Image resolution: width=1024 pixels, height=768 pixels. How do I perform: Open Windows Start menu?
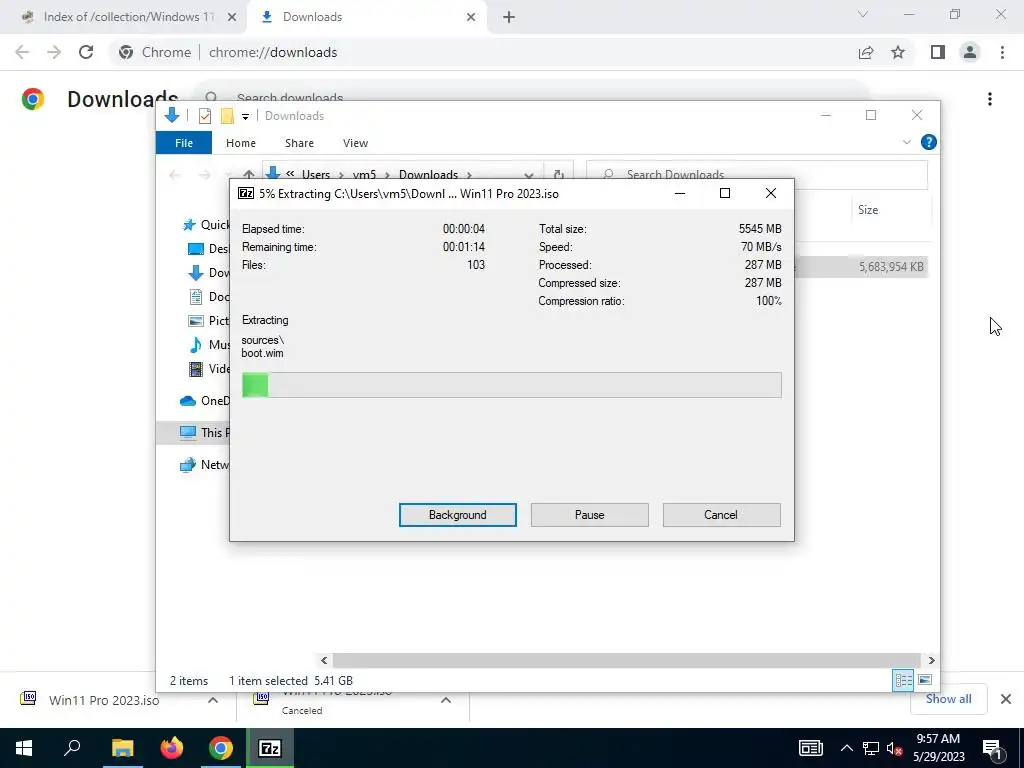click(24, 748)
